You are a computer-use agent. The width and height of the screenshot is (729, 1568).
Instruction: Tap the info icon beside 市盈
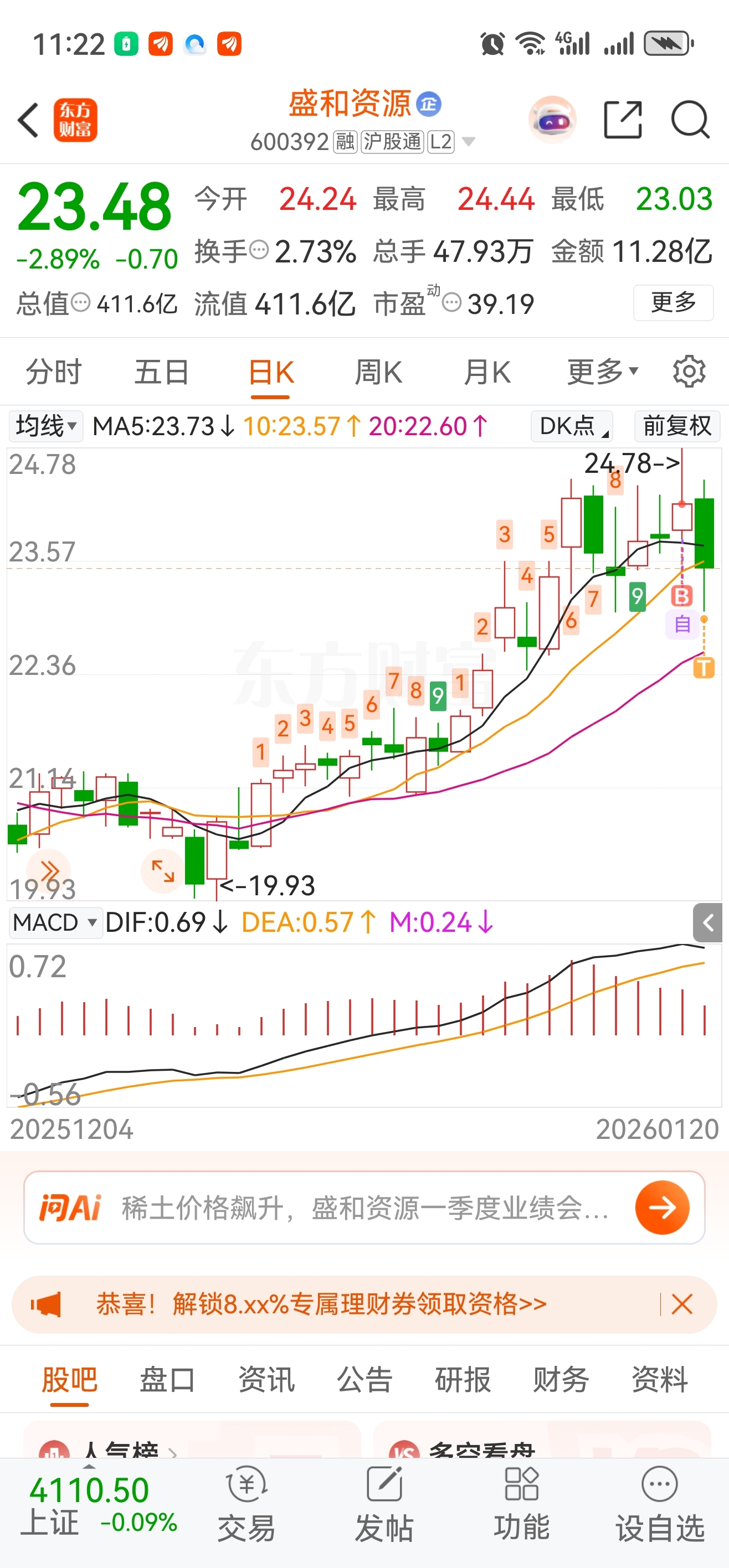pos(451,302)
